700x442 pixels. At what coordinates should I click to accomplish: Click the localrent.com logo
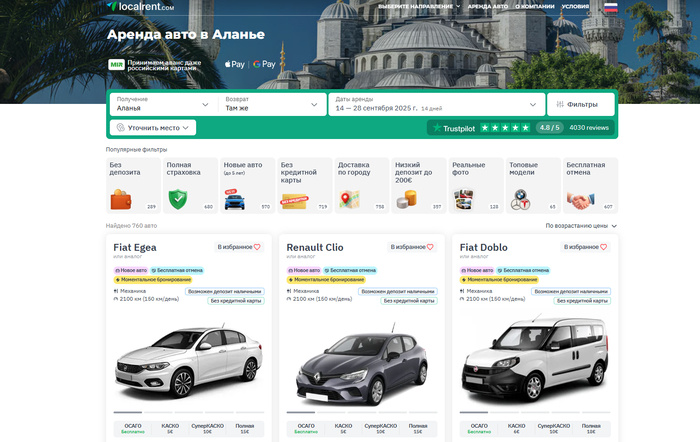click(x=140, y=6)
